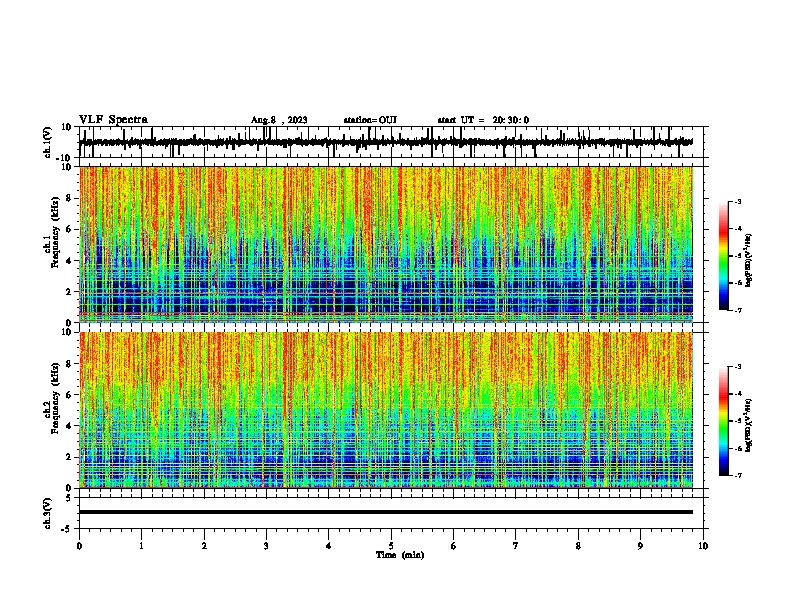The height and width of the screenshot is (612, 792).
Task: Click inside the ch.1 frequency spectrogram
Action: (x=386, y=244)
